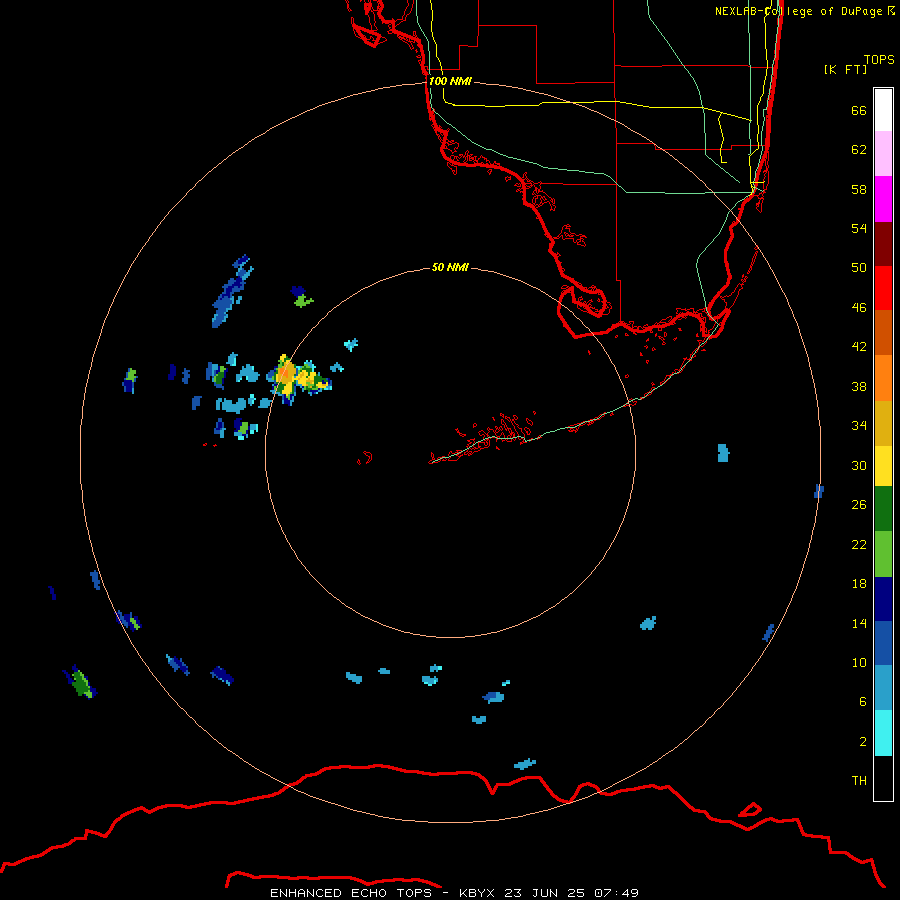Click the medium blue legend swatch
The width and height of the screenshot is (900, 900).
click(883, 643)
